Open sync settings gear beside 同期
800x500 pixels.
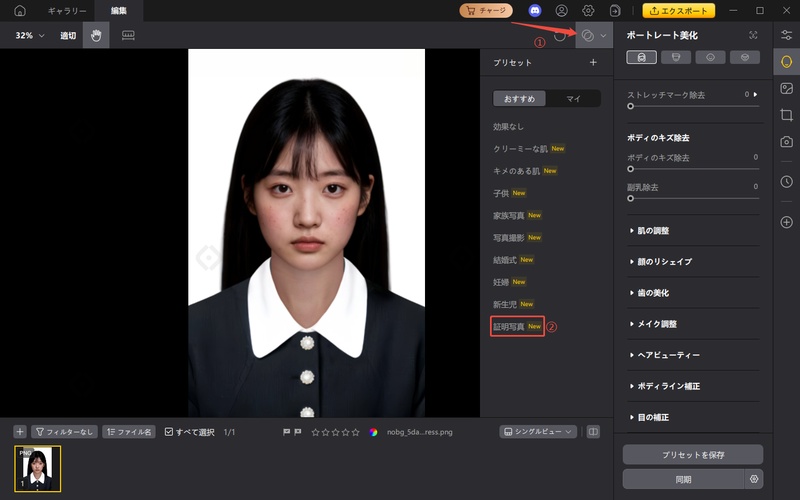754,479
